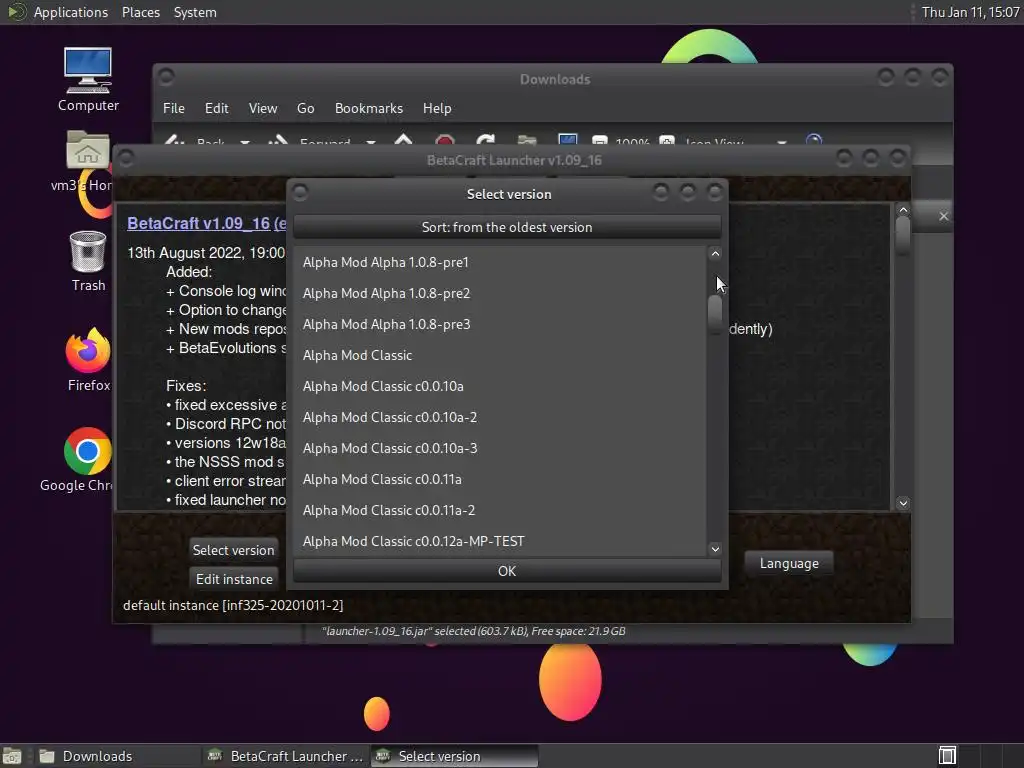Click the Reload icon in Downloads toolbar

(x=485, y=141)
